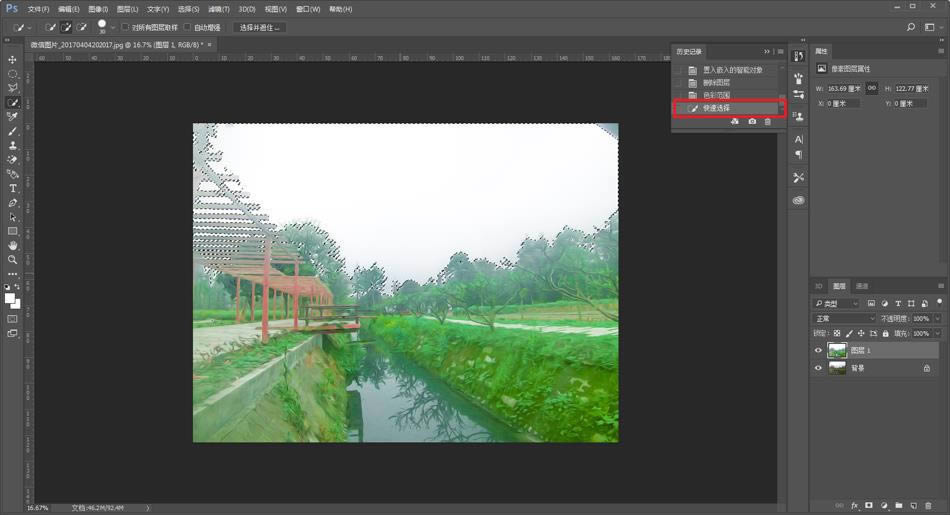Viewport: 950px width, 515px height.
Task: Click the 背景 layer thumbnail
Action: [837, 368]
